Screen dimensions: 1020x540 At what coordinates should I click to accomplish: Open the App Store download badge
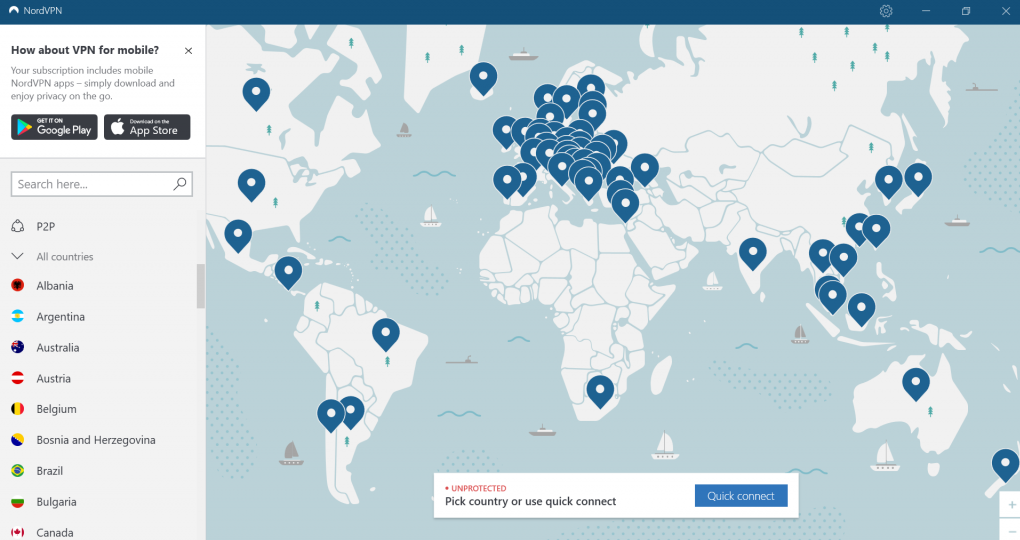[147, 127]
